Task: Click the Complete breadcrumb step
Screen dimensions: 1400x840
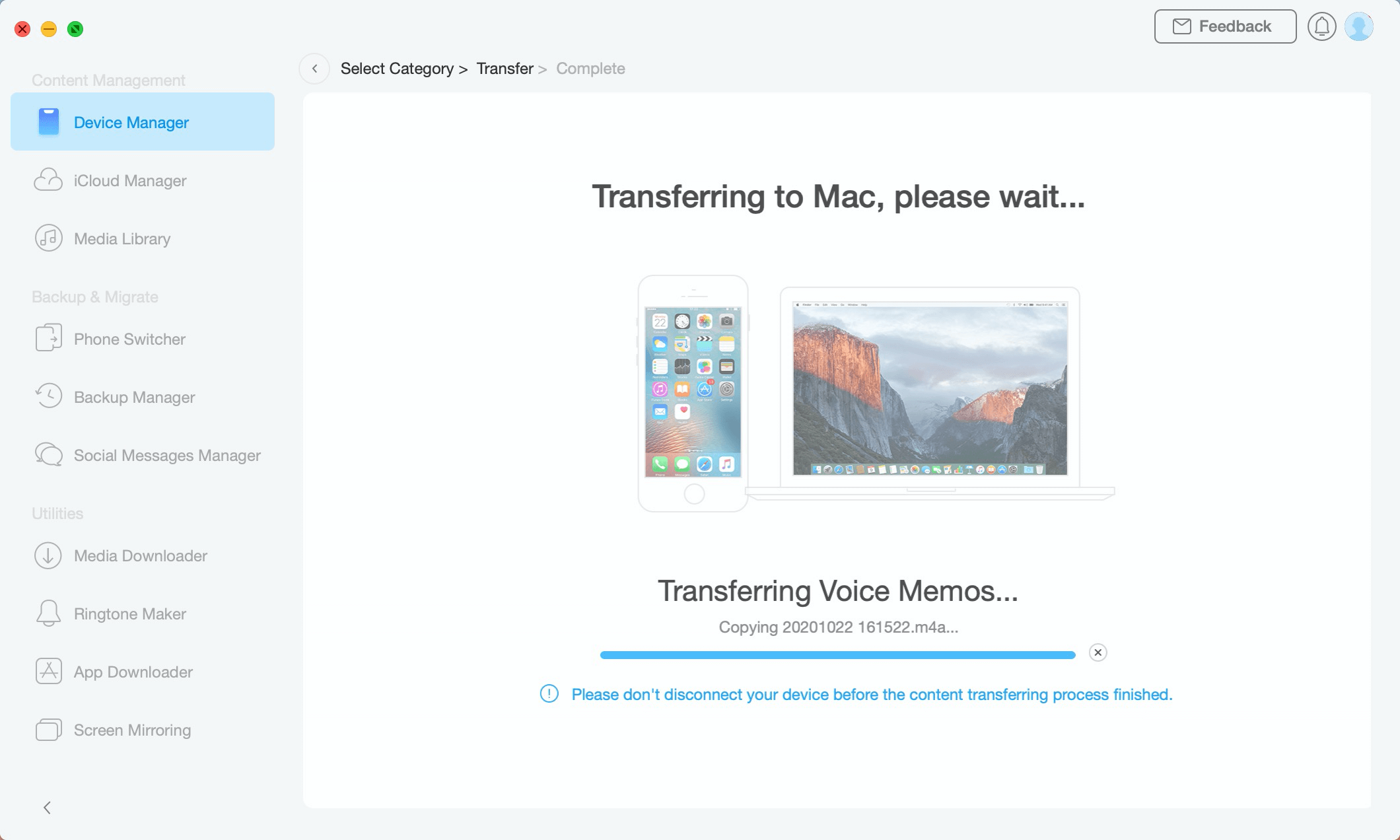Action: point(592,68)
